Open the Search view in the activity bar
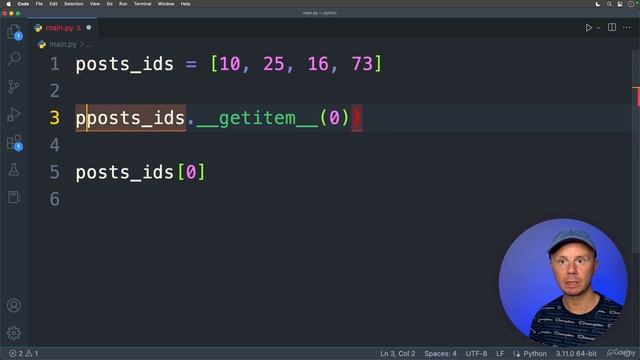The image size is (640, 360). pos(14,58)
